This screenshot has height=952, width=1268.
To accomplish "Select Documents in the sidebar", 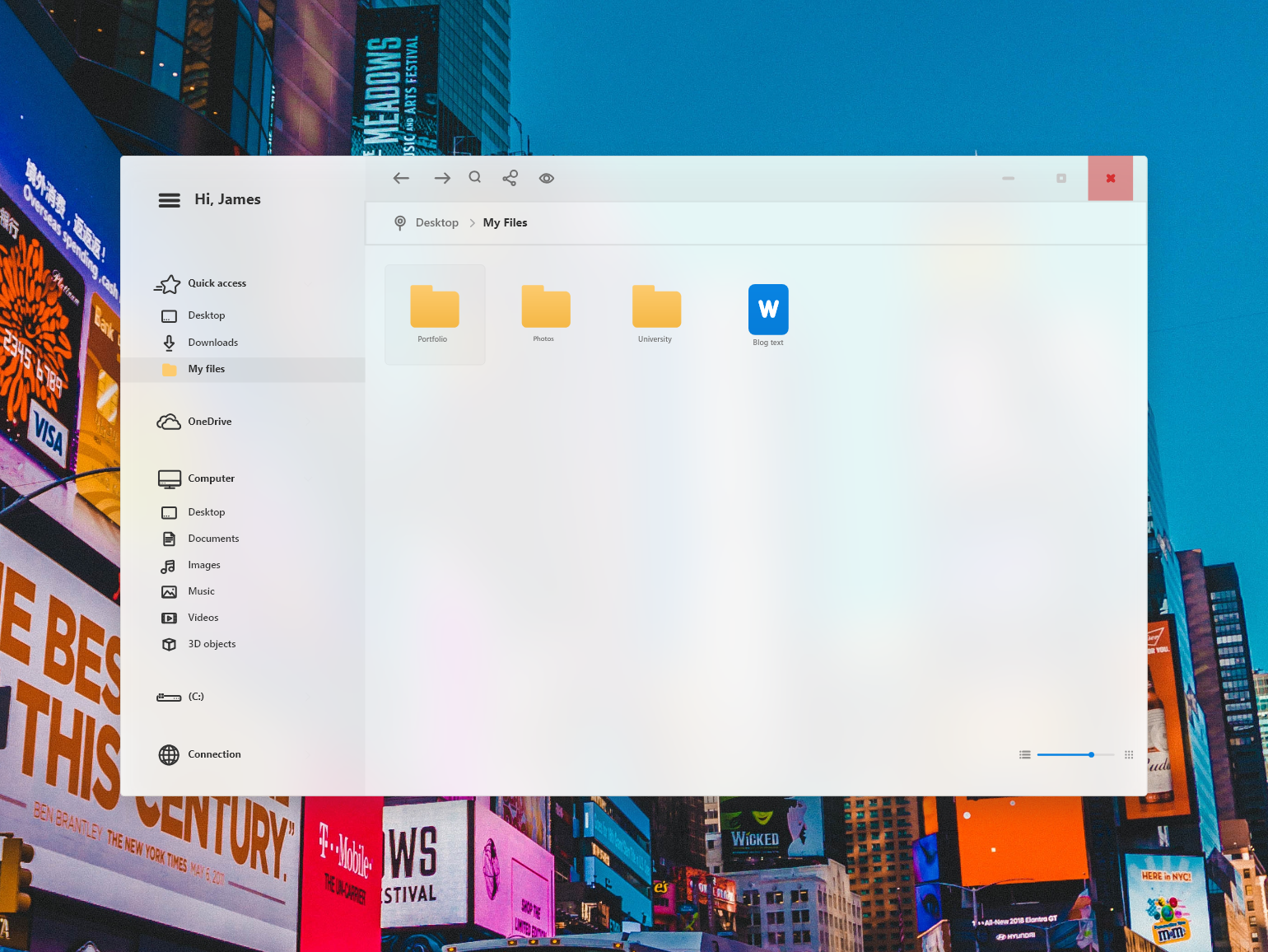I will 213,539.
